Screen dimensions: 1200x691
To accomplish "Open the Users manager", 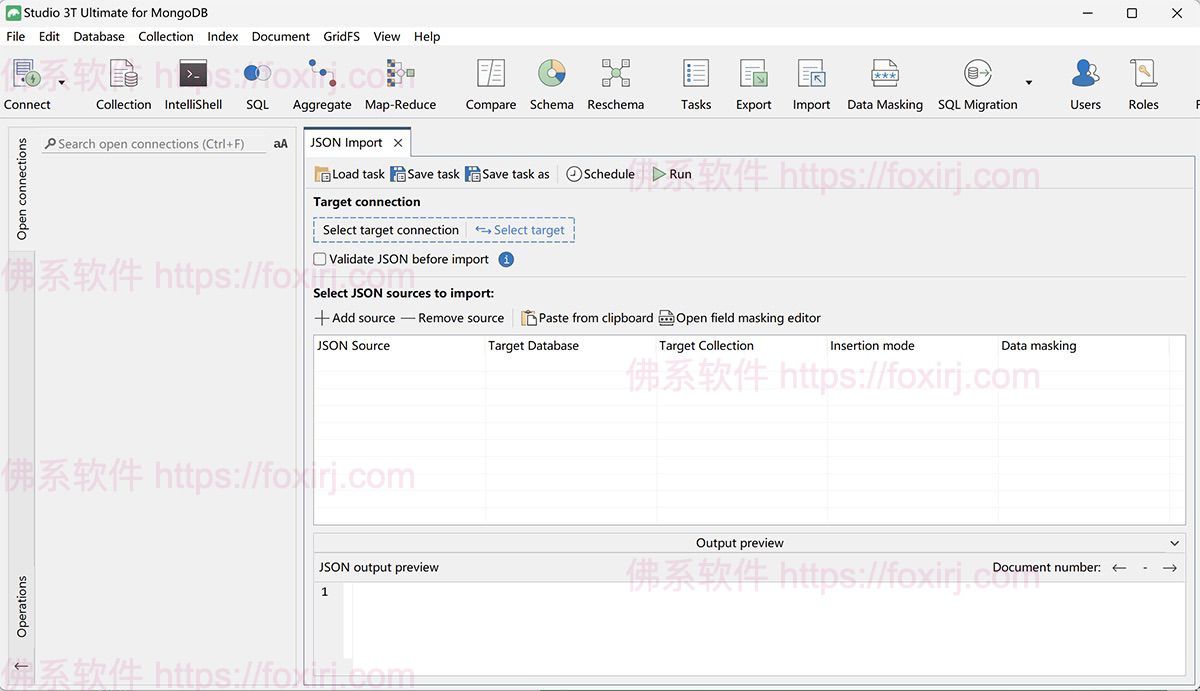I will pos(1084,82).
